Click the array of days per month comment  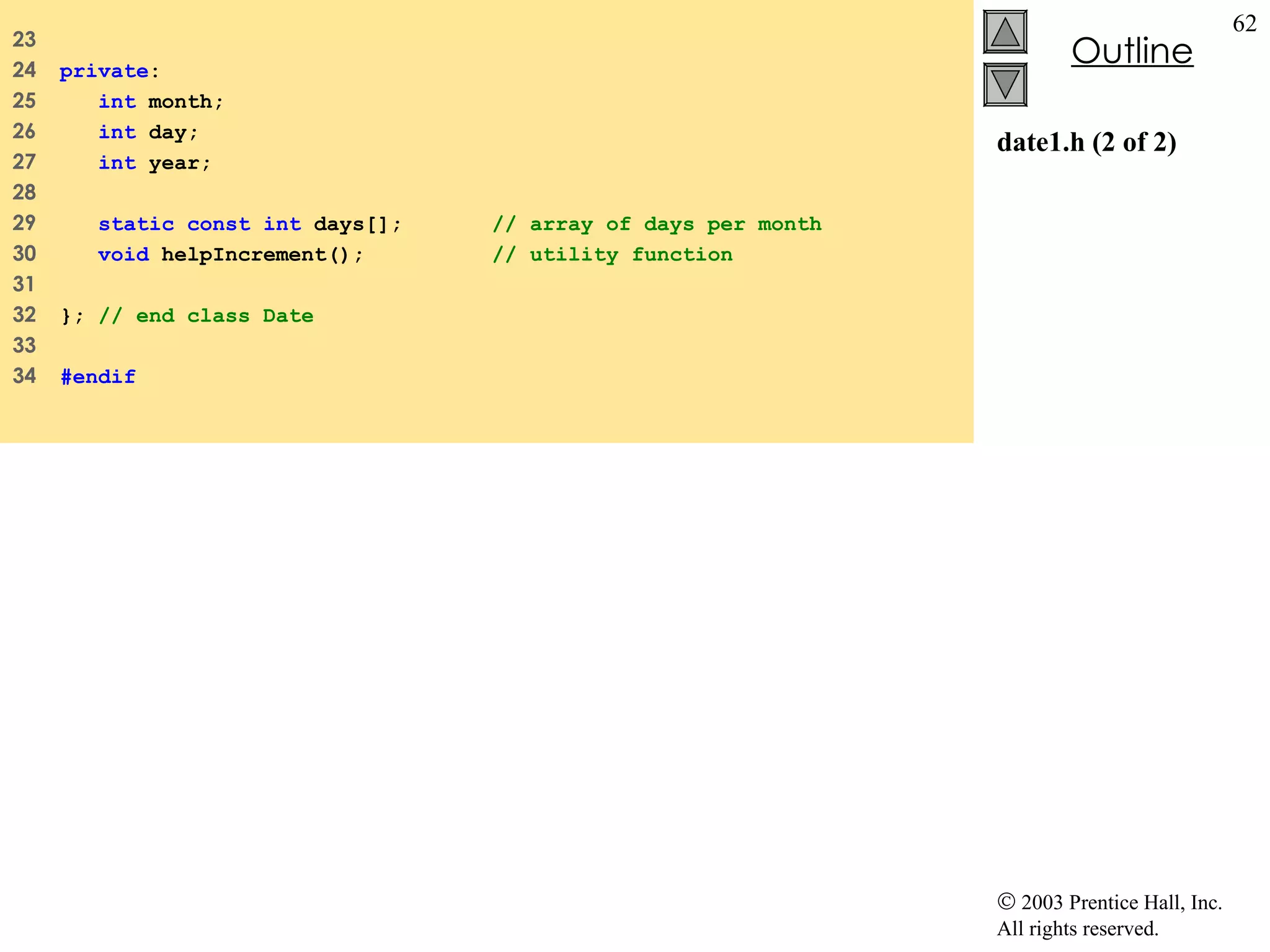(x=657, y=224)
